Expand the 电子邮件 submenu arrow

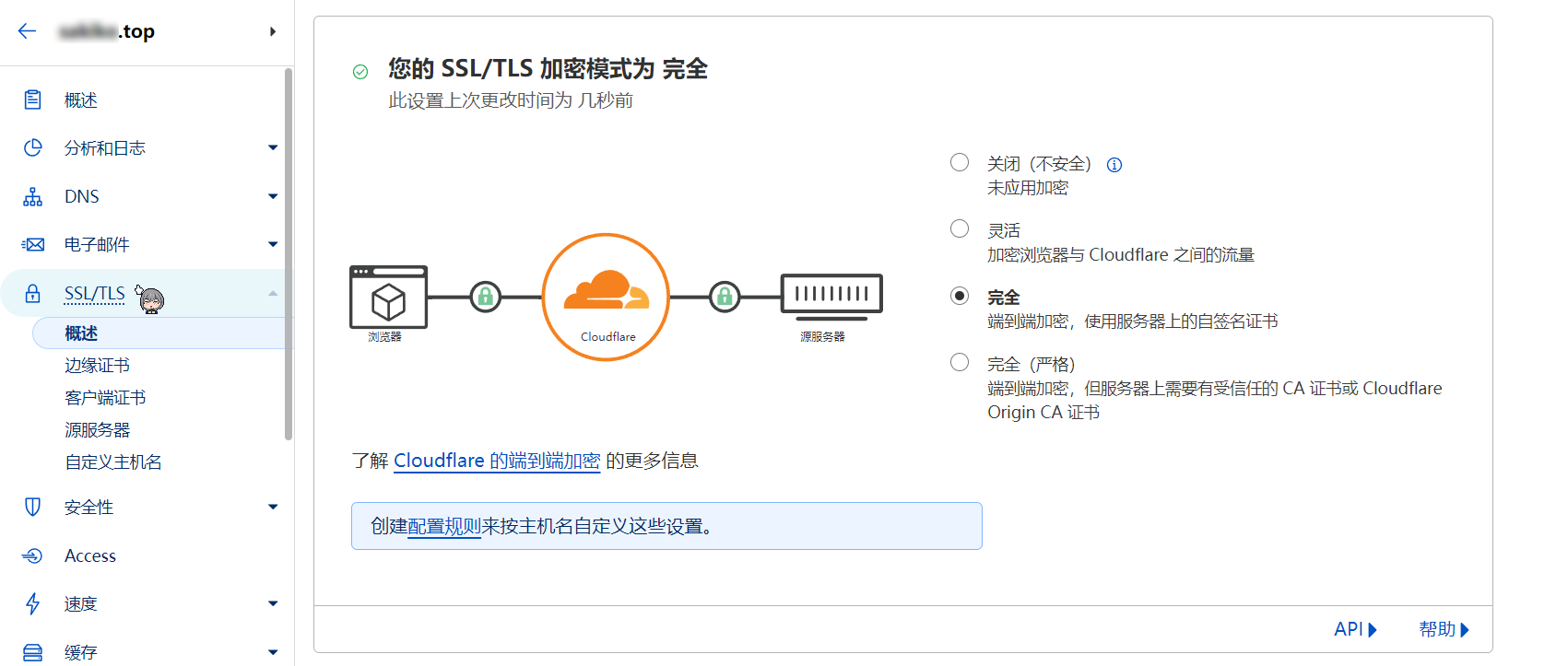pyautogui.click(x=273, y=244)
